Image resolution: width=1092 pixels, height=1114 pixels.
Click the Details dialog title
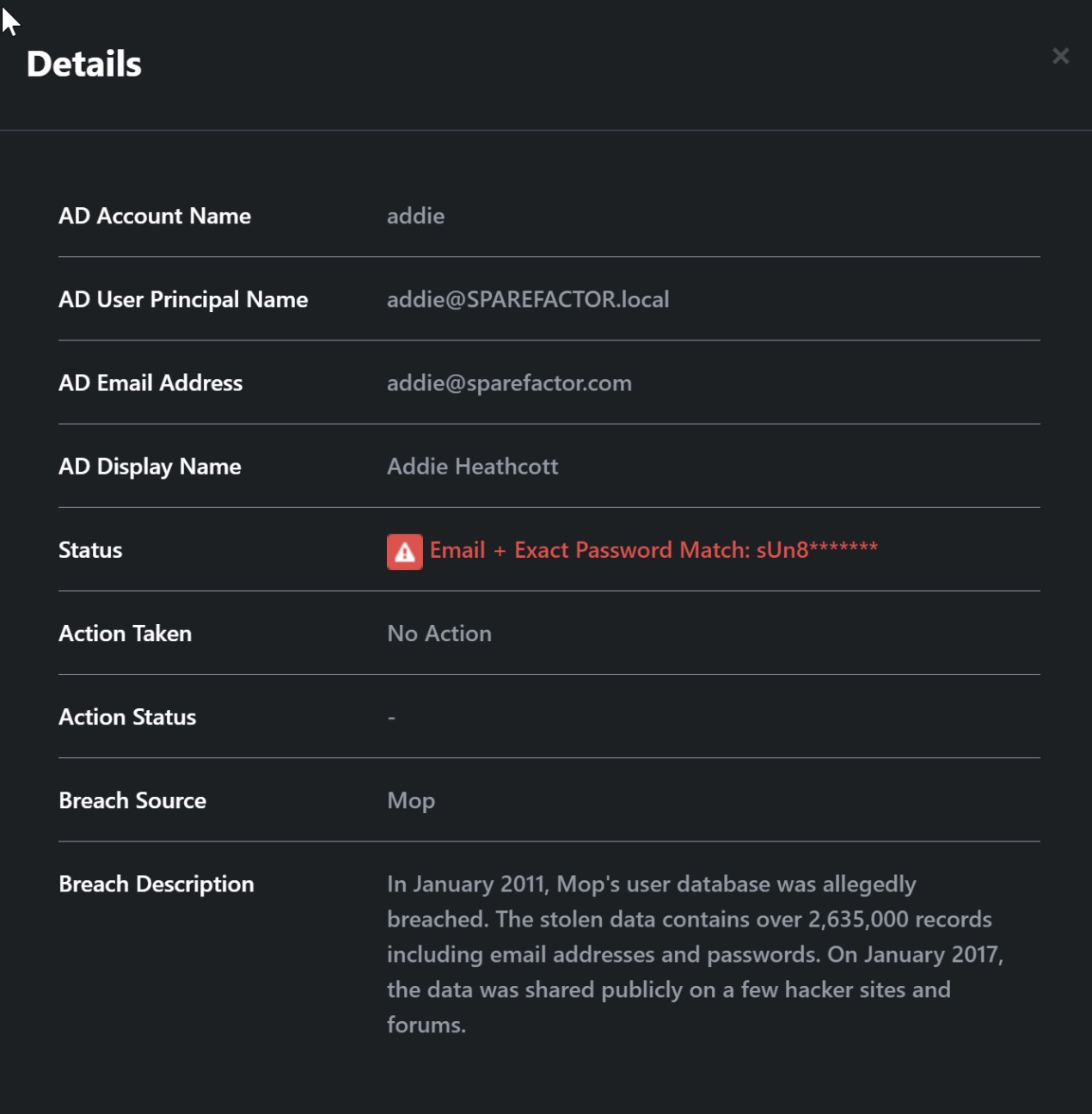(x=85, y=64)
